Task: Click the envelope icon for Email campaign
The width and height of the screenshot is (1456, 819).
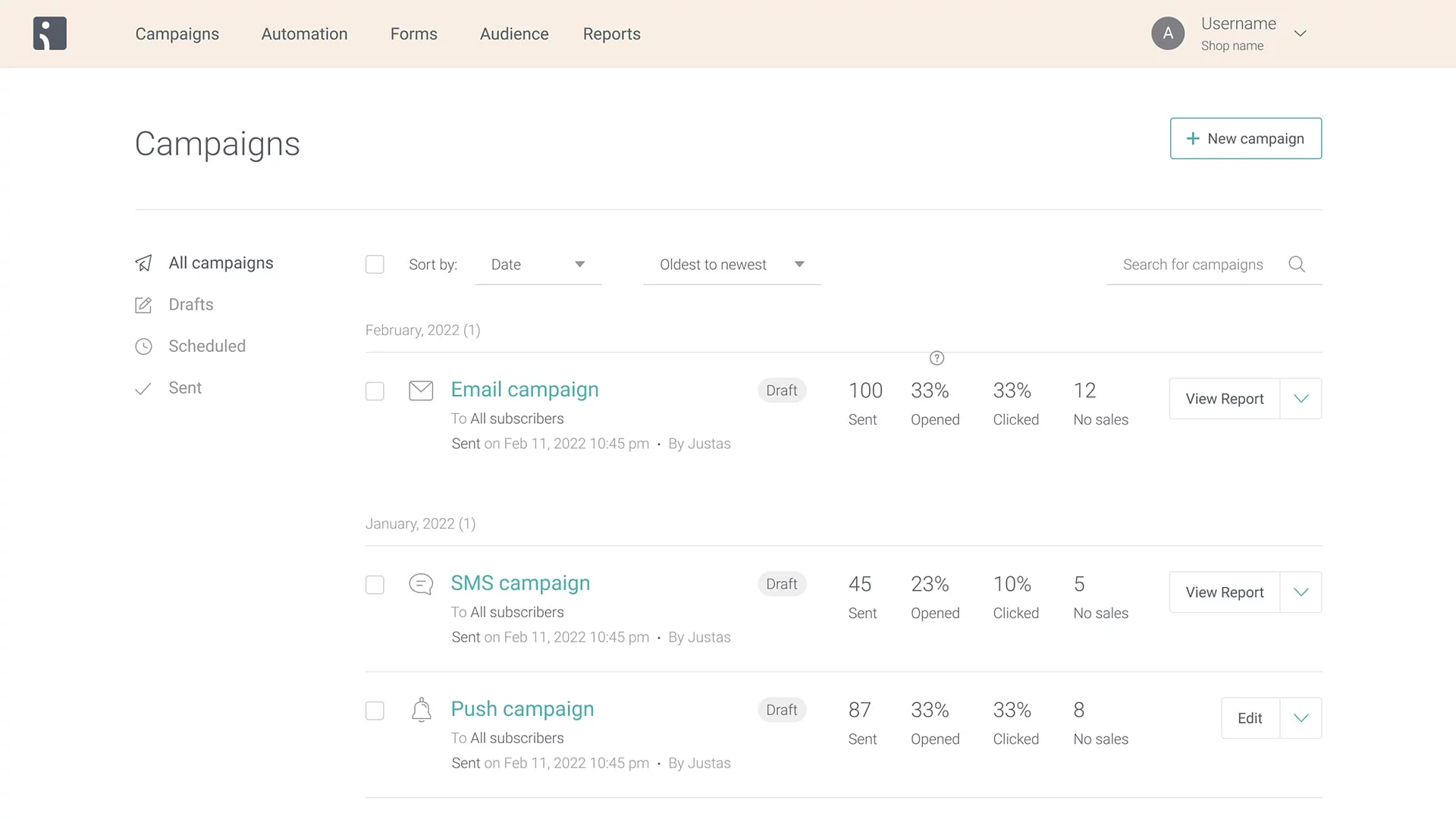Action: (421, 391)
